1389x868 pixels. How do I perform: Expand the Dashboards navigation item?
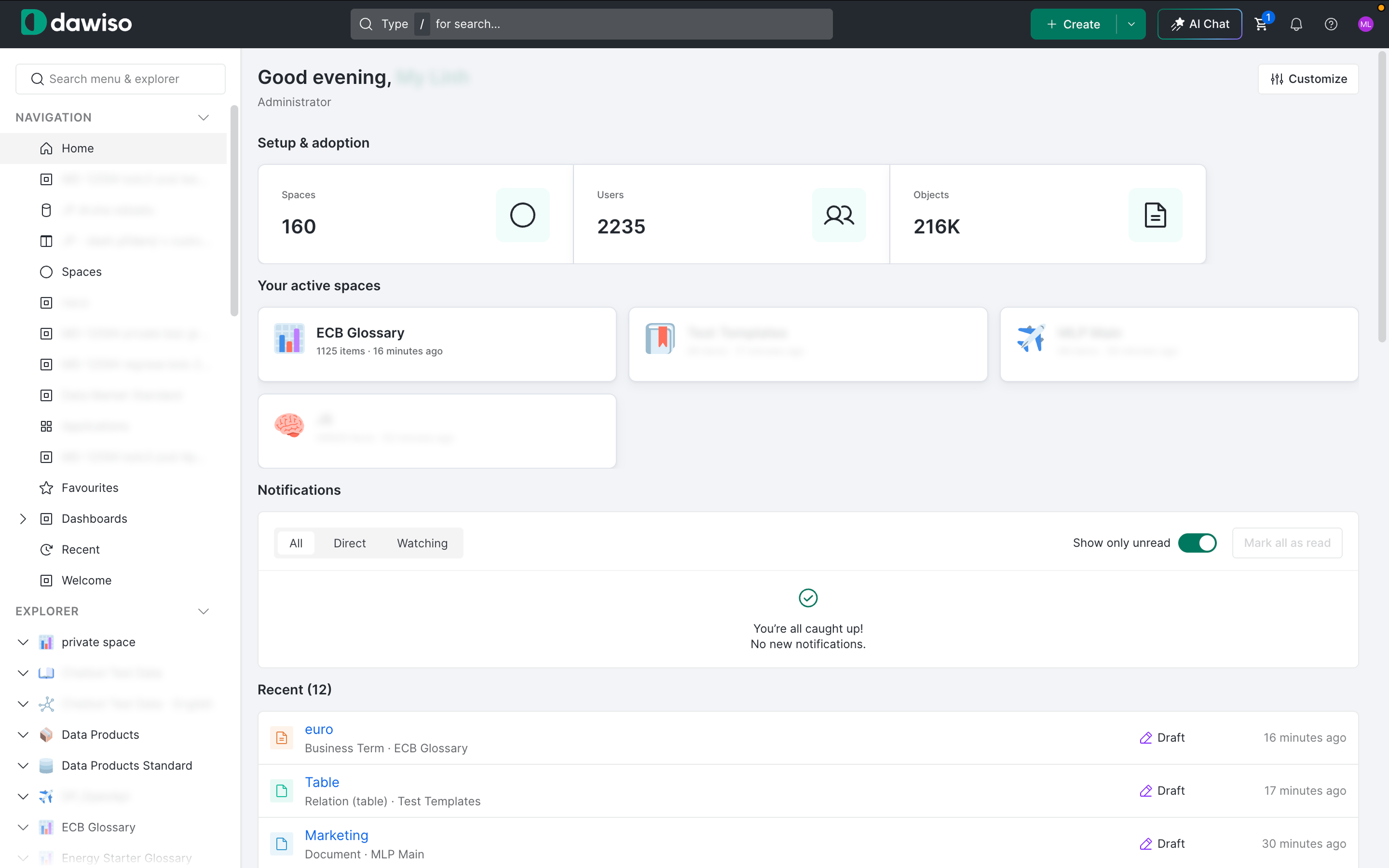pos(23,519)
